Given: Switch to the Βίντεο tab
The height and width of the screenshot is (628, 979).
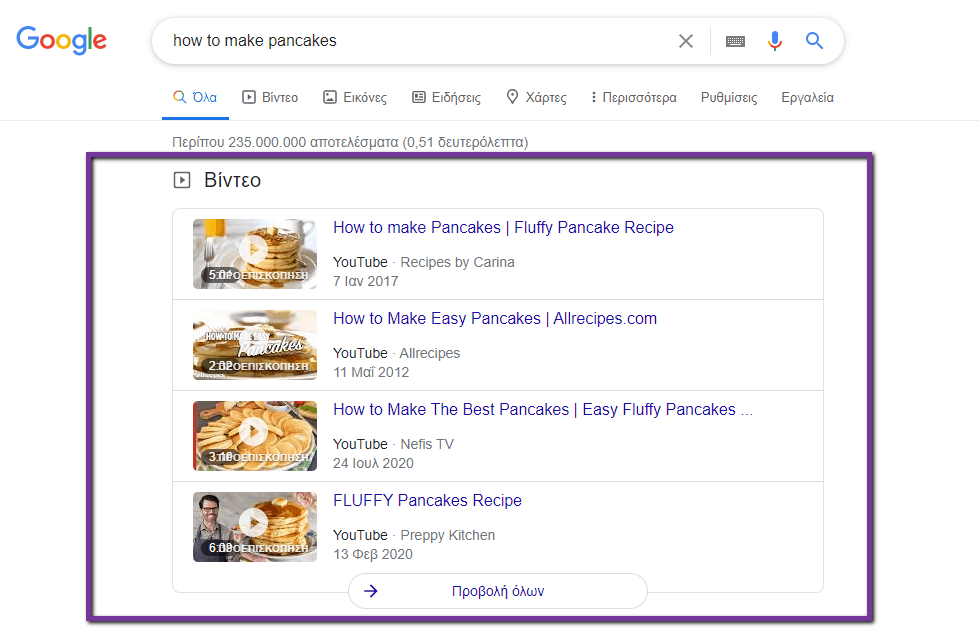Looking at the screenshot, I should [270, 97].
